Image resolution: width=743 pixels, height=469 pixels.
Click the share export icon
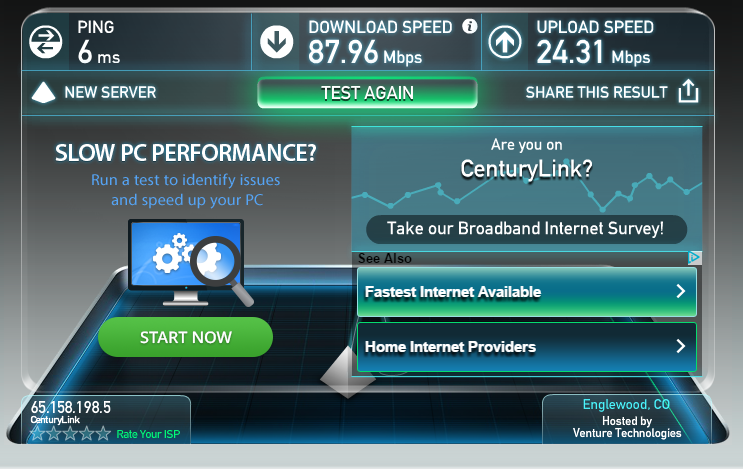click(x=688, y=91)
